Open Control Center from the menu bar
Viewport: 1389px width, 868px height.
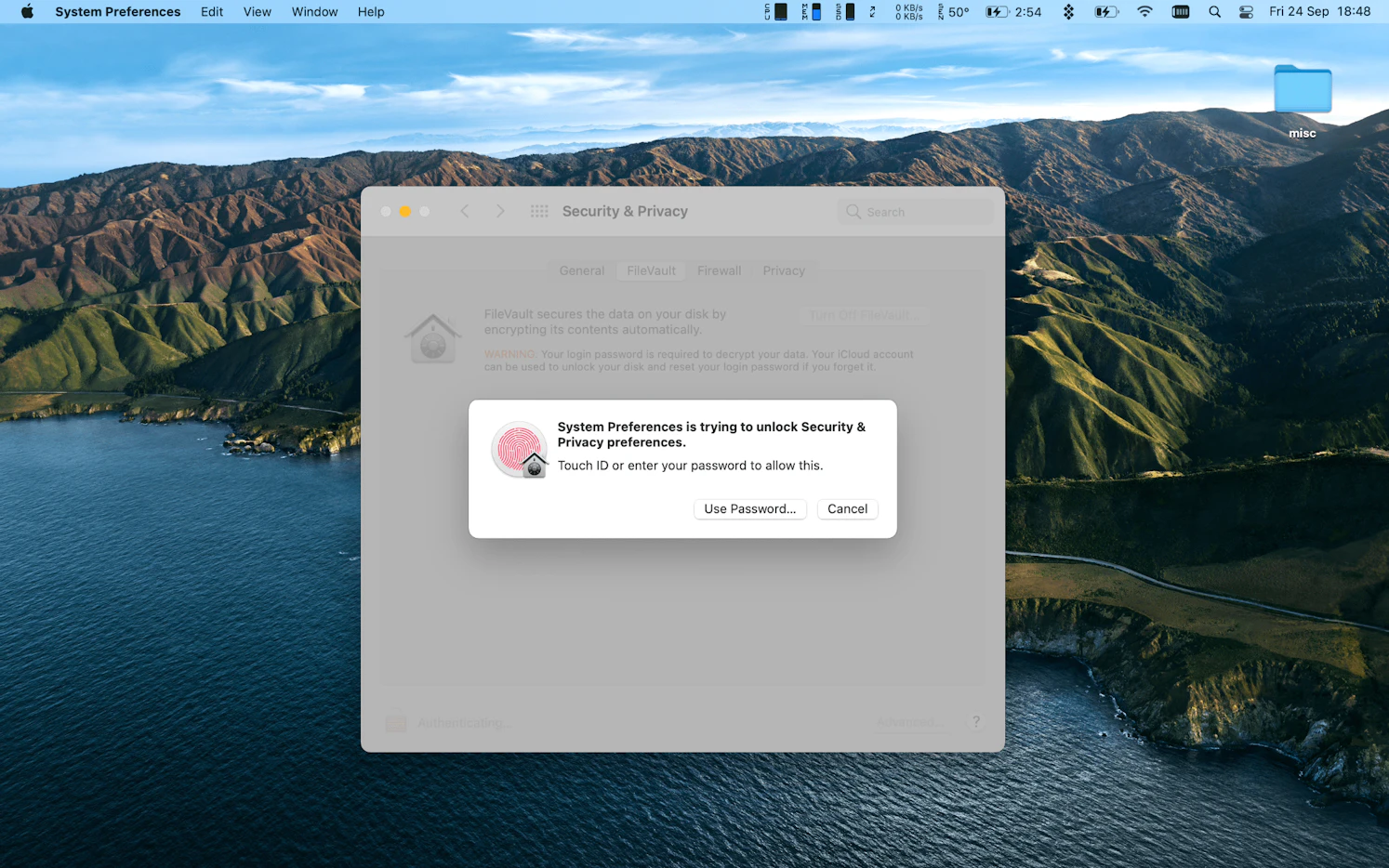click(1245, 12)
